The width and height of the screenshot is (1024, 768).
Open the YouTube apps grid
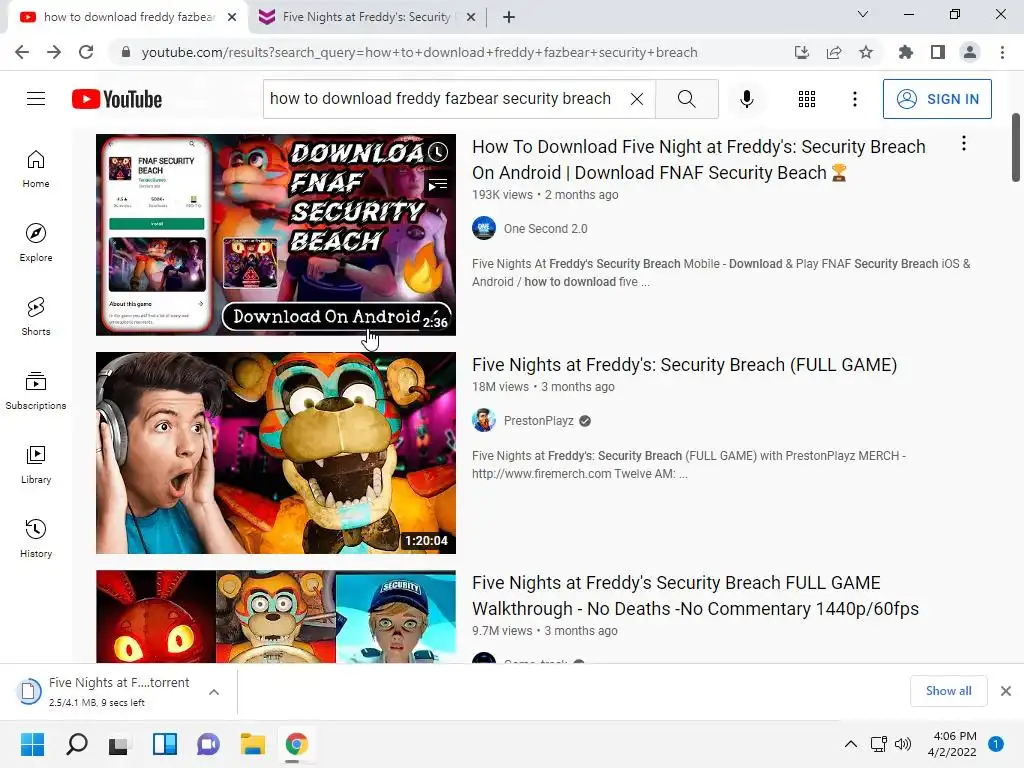807,99
